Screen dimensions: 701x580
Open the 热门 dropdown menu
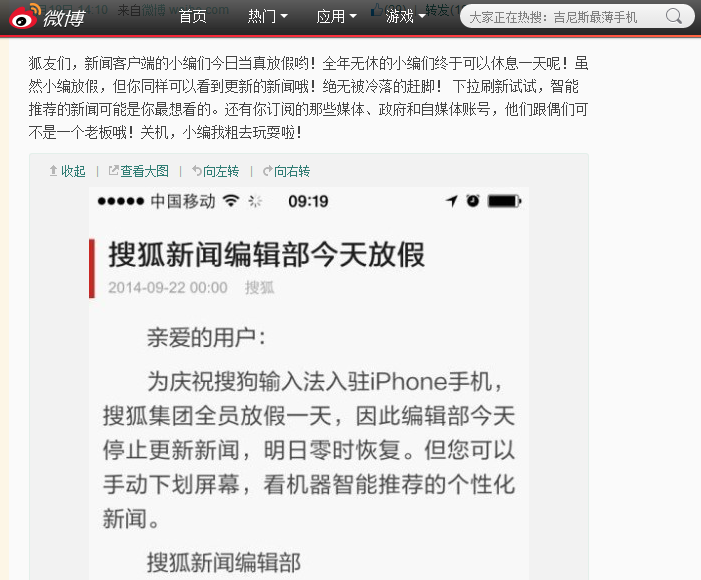[x=267, y=17]
